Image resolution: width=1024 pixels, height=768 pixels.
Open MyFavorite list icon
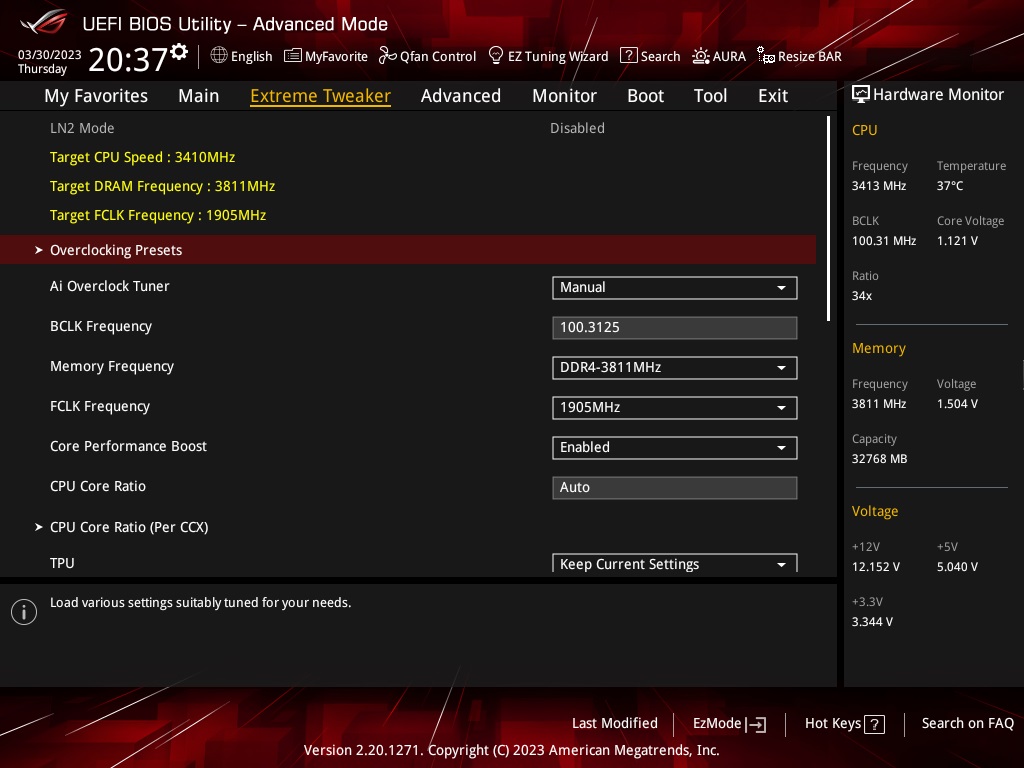coord(293,56)
